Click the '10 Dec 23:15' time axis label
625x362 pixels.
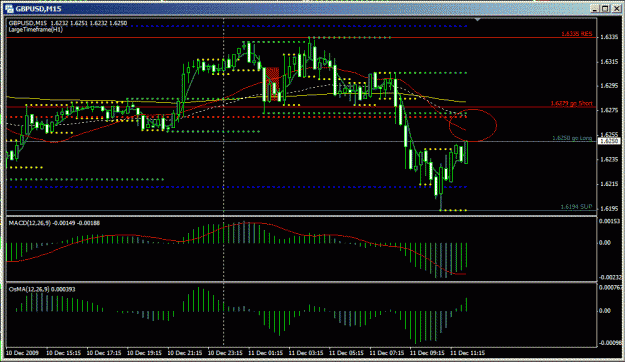[225, 353]
